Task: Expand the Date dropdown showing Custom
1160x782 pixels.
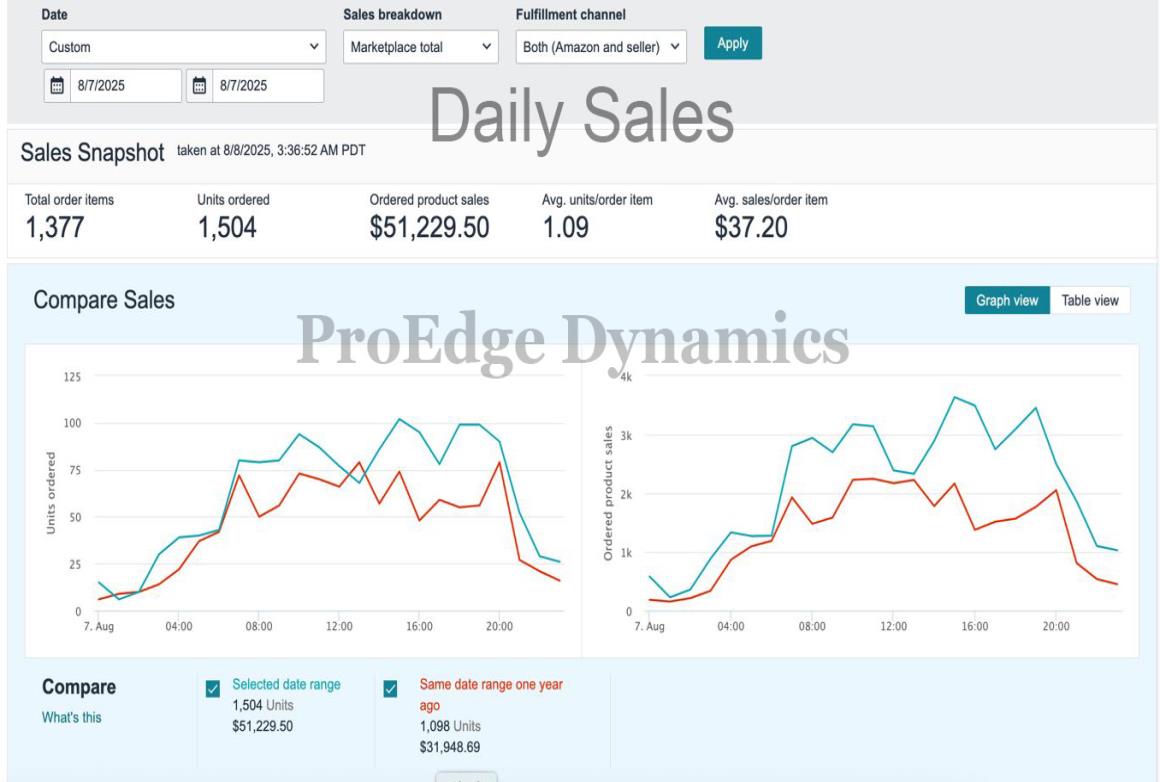Action: coord(185,46)
